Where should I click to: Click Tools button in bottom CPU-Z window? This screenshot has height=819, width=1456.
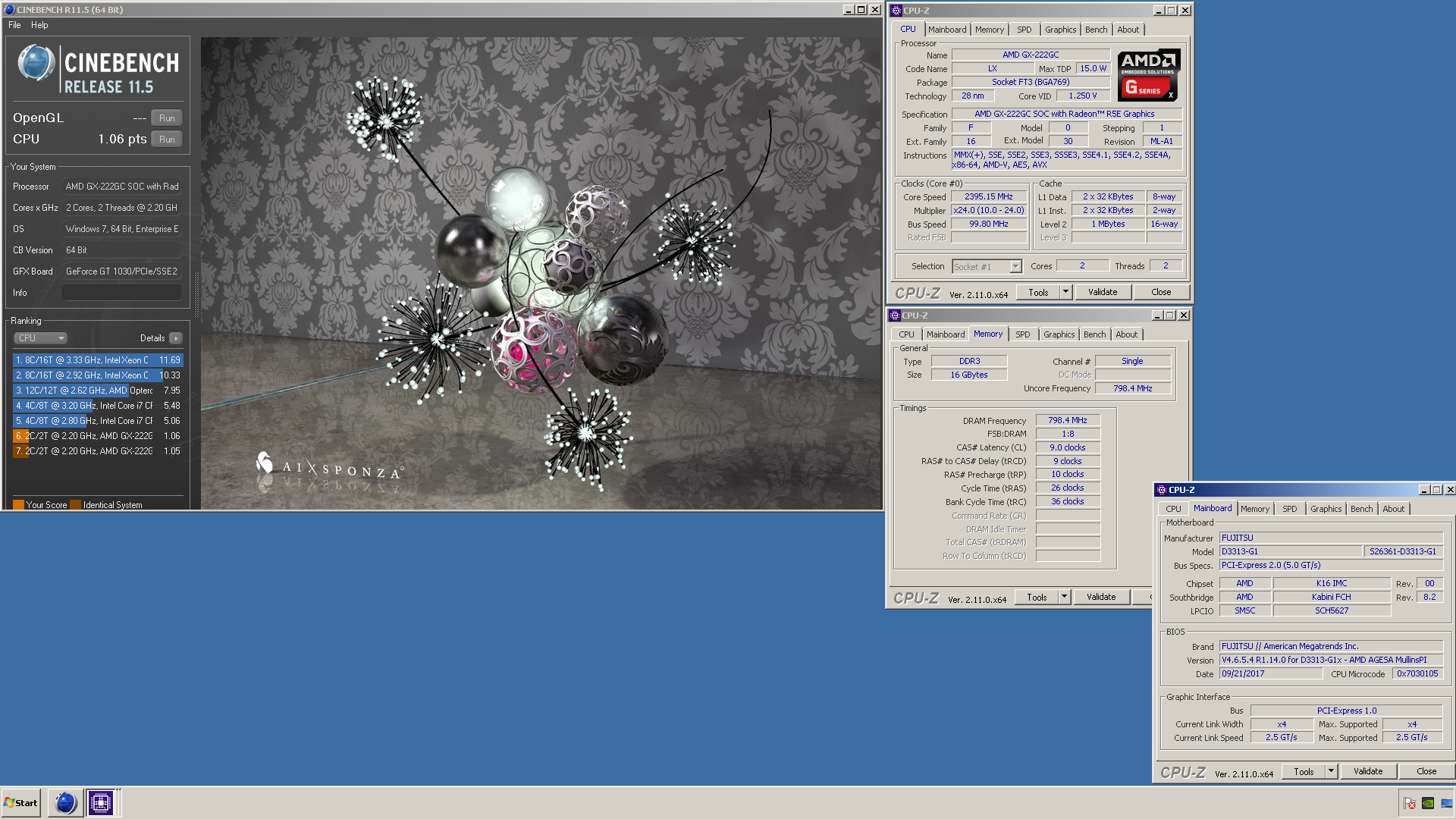point(1304,772)
